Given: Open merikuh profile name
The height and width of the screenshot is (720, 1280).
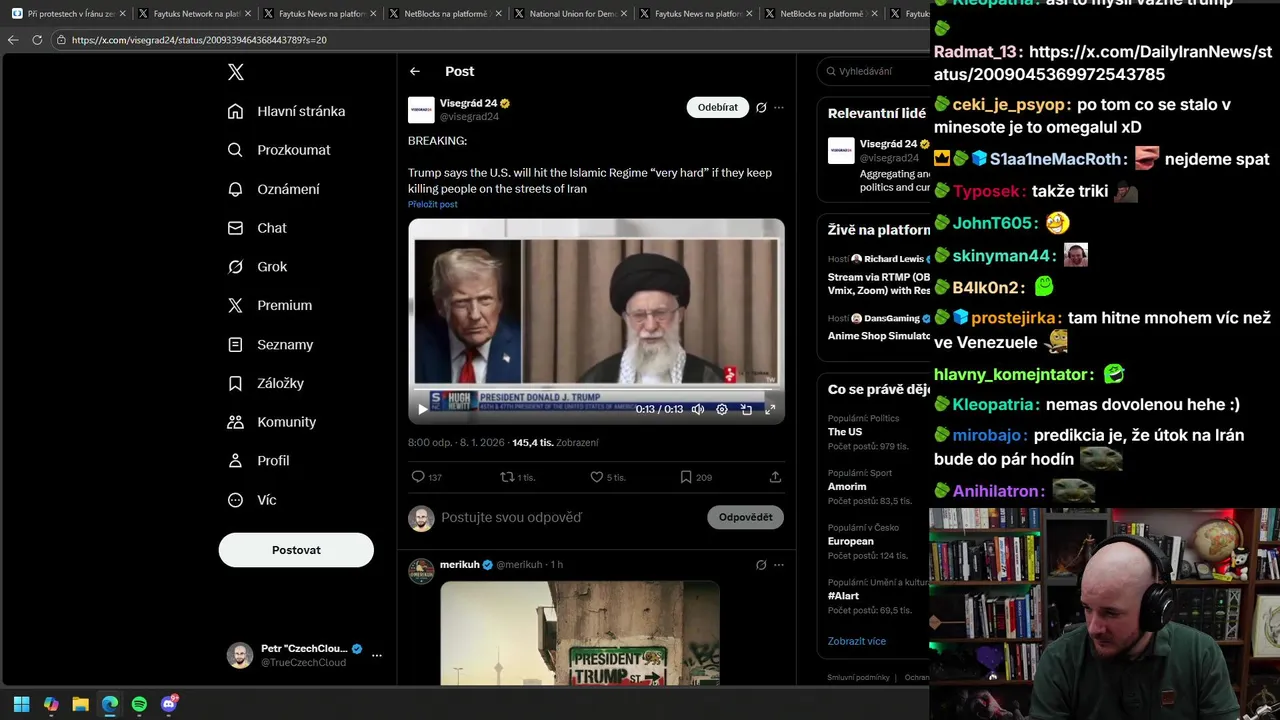Looking at the screenshot, I should pos(460,564).
